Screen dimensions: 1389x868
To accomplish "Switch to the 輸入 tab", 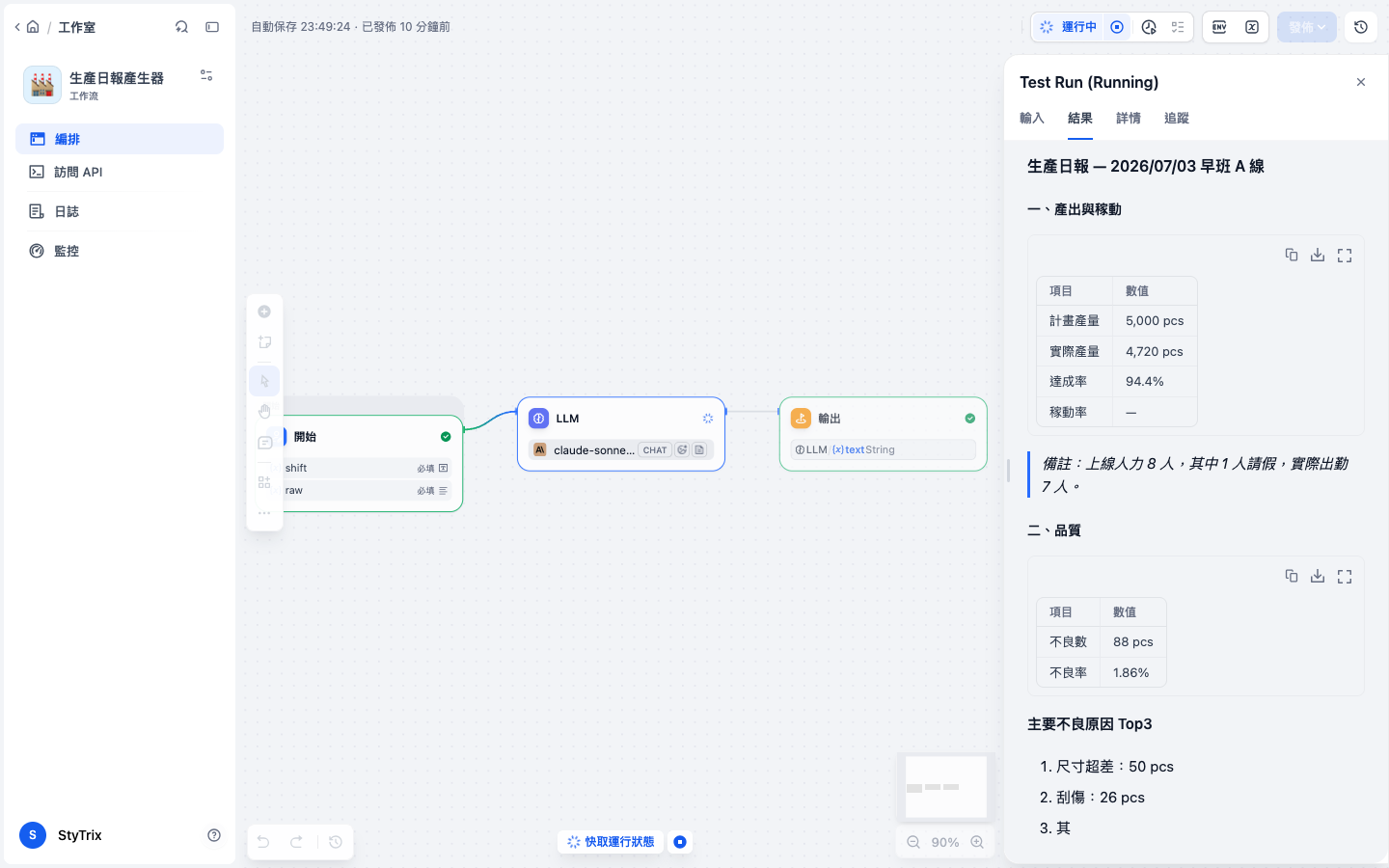I will point(1032,119).
